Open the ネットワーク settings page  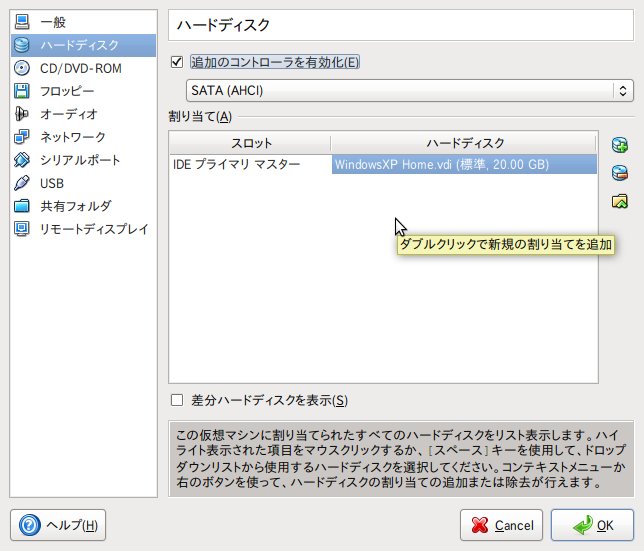(x=83, y=137)
